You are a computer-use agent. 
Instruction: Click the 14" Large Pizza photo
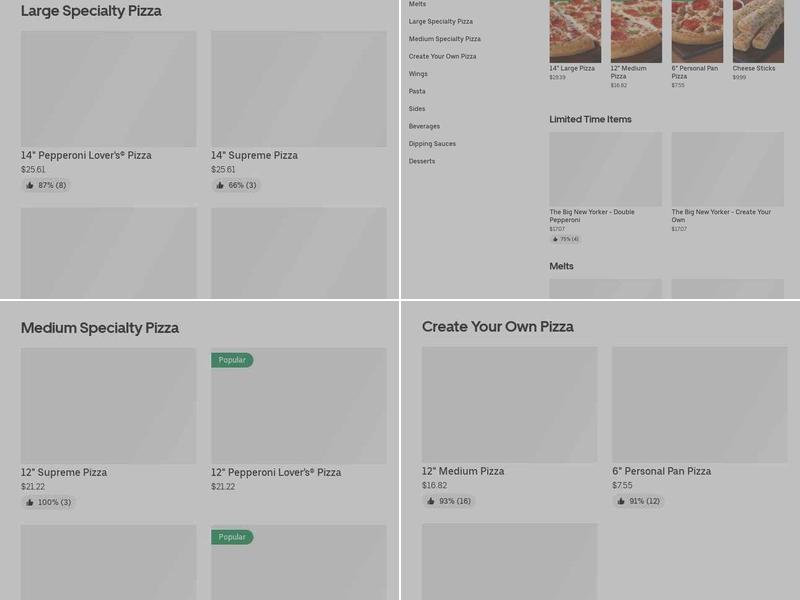tap(574, 30)
